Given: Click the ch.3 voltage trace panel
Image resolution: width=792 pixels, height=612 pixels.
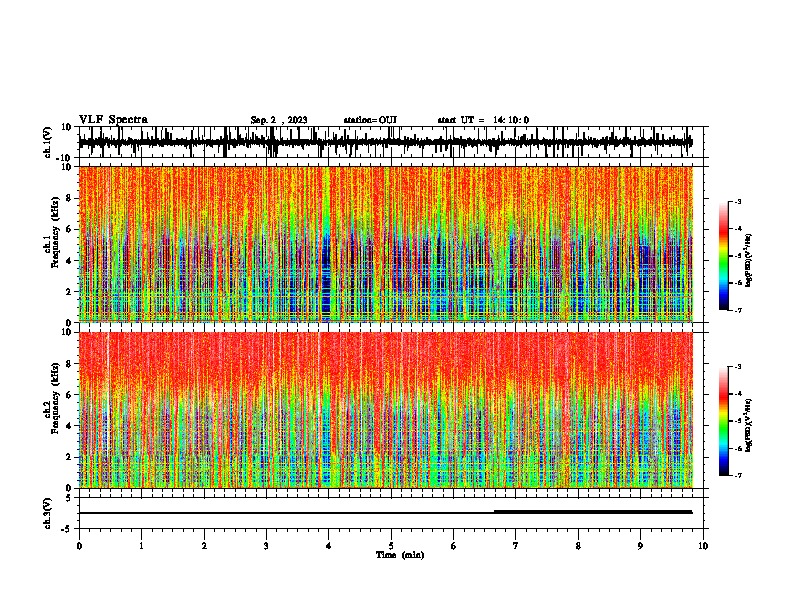Looking at the screenshot, I should click(x=391, y=513).
